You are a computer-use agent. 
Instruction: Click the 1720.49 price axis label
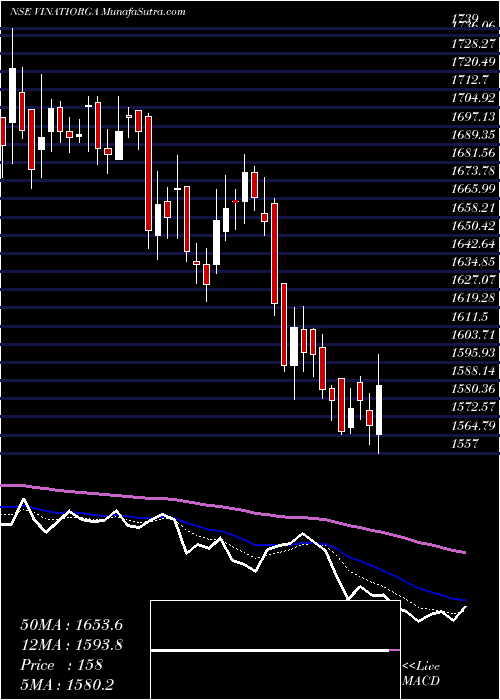474,62
